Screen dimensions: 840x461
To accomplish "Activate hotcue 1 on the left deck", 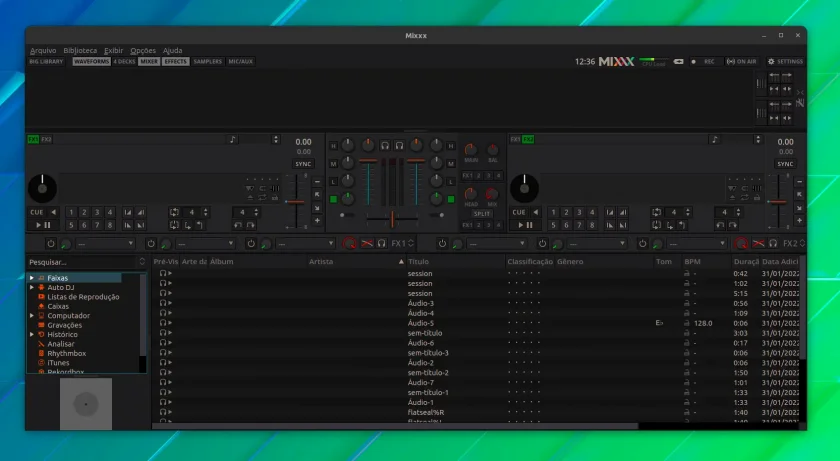I will pyautogui.click(x=71, y=212).
